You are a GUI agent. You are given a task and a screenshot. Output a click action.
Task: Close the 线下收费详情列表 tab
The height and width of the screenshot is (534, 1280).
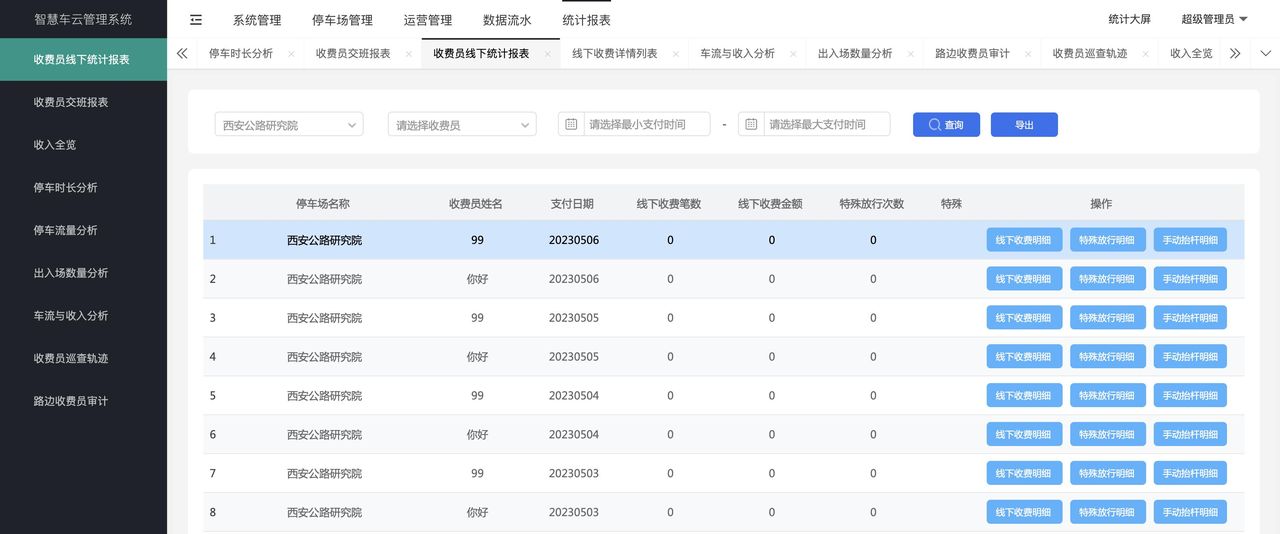(x=675, y=54)
